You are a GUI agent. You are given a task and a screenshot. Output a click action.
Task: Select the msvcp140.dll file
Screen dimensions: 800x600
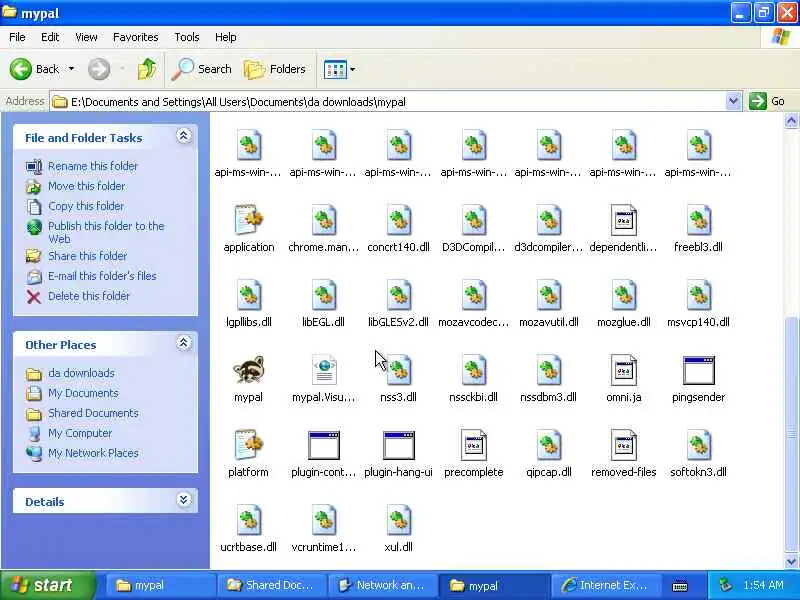[x=698, y=295]
